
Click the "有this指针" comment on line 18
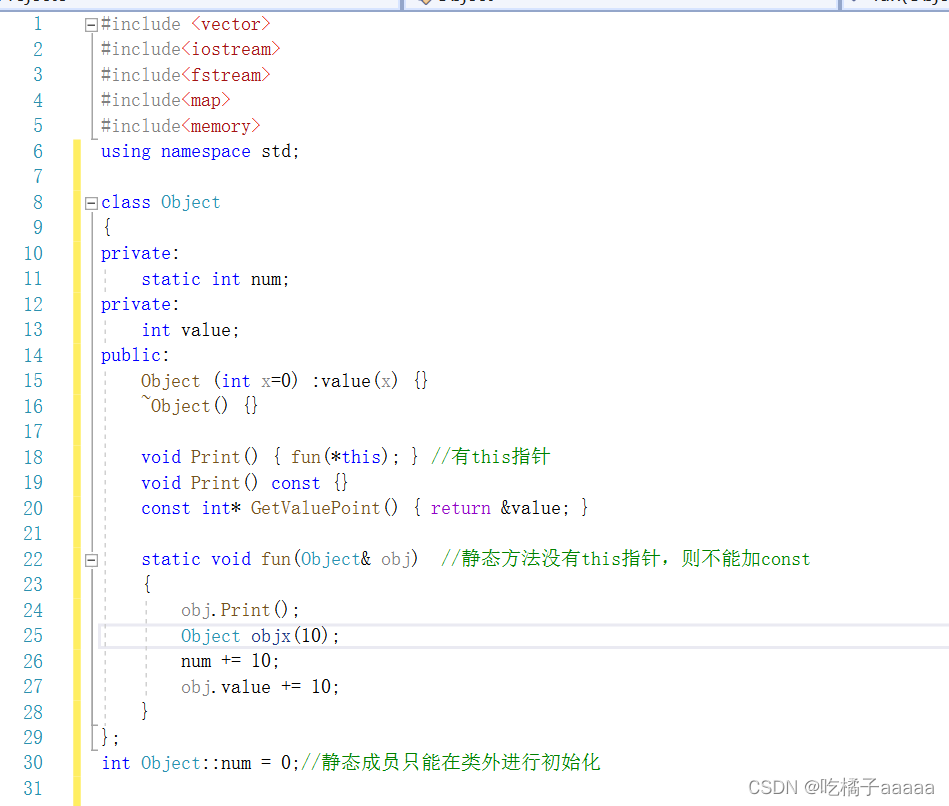point(490,457)
